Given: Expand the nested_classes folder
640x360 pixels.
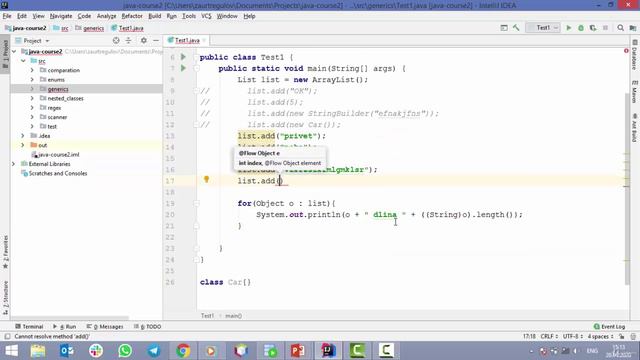Looking at the screenshot, I should pos(32,98).
